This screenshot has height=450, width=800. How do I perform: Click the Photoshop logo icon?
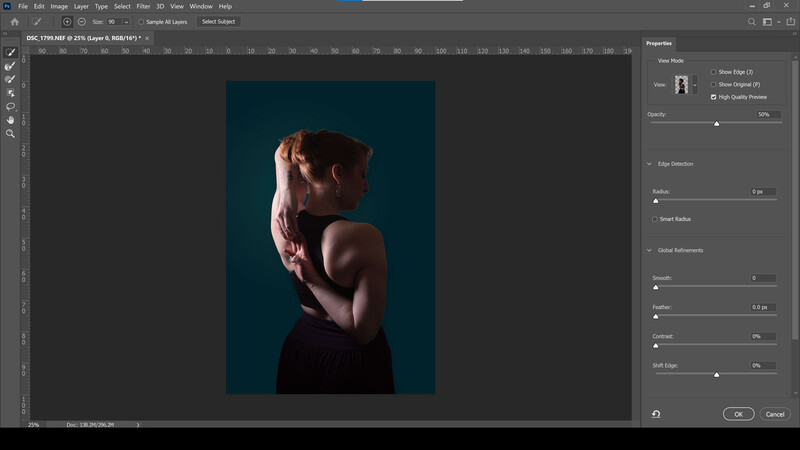(x=7, y=6)
